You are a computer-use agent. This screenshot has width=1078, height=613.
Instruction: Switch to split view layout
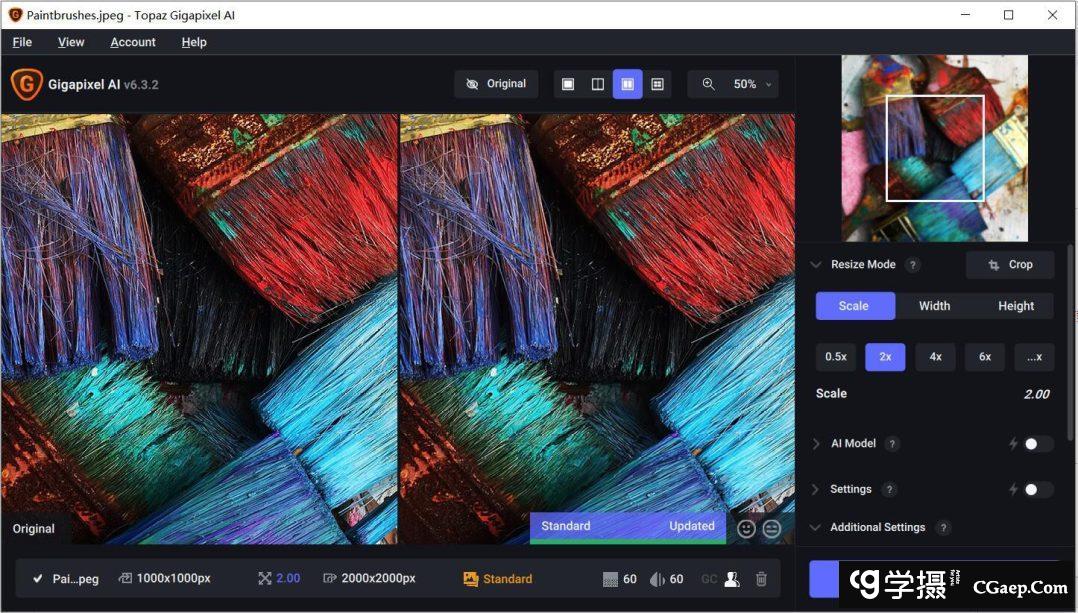(x=598, y=84)
